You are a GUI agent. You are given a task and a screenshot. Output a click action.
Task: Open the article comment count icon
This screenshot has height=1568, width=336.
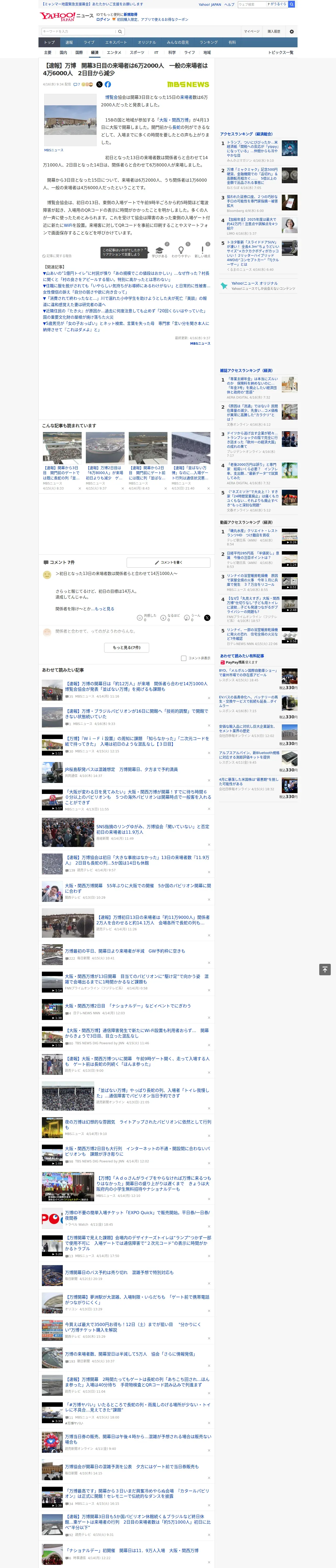tap(77, 85)
